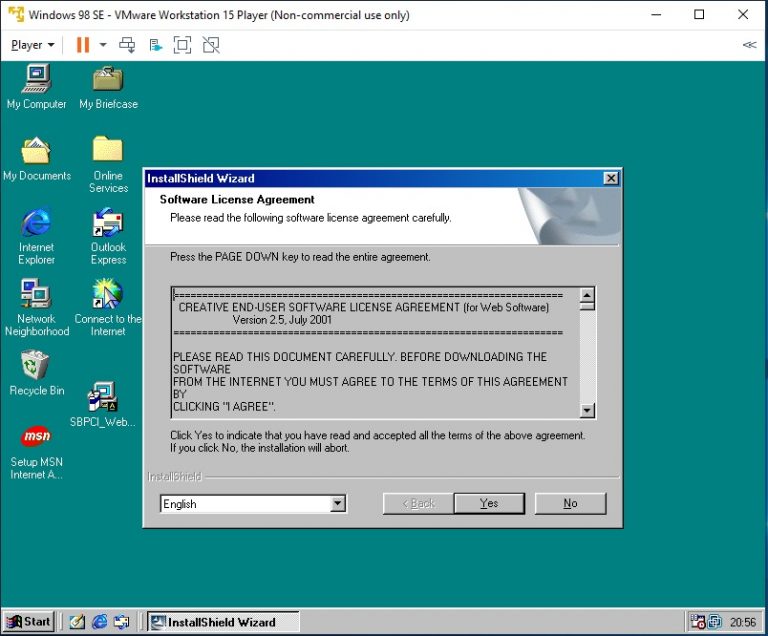The image size is (768, 636).
Task: Pause the virtual machine in VMware toolbar
Action: (x=83, y=45)
